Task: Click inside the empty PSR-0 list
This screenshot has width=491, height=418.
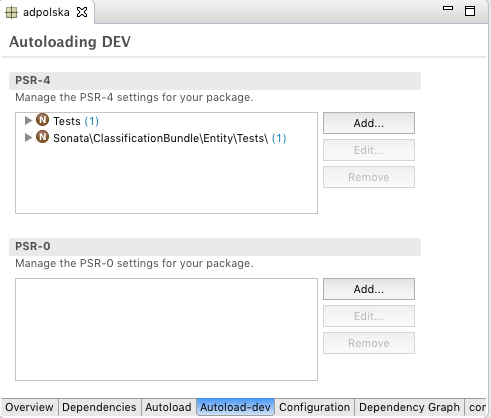Action: [x=166, y=329]
